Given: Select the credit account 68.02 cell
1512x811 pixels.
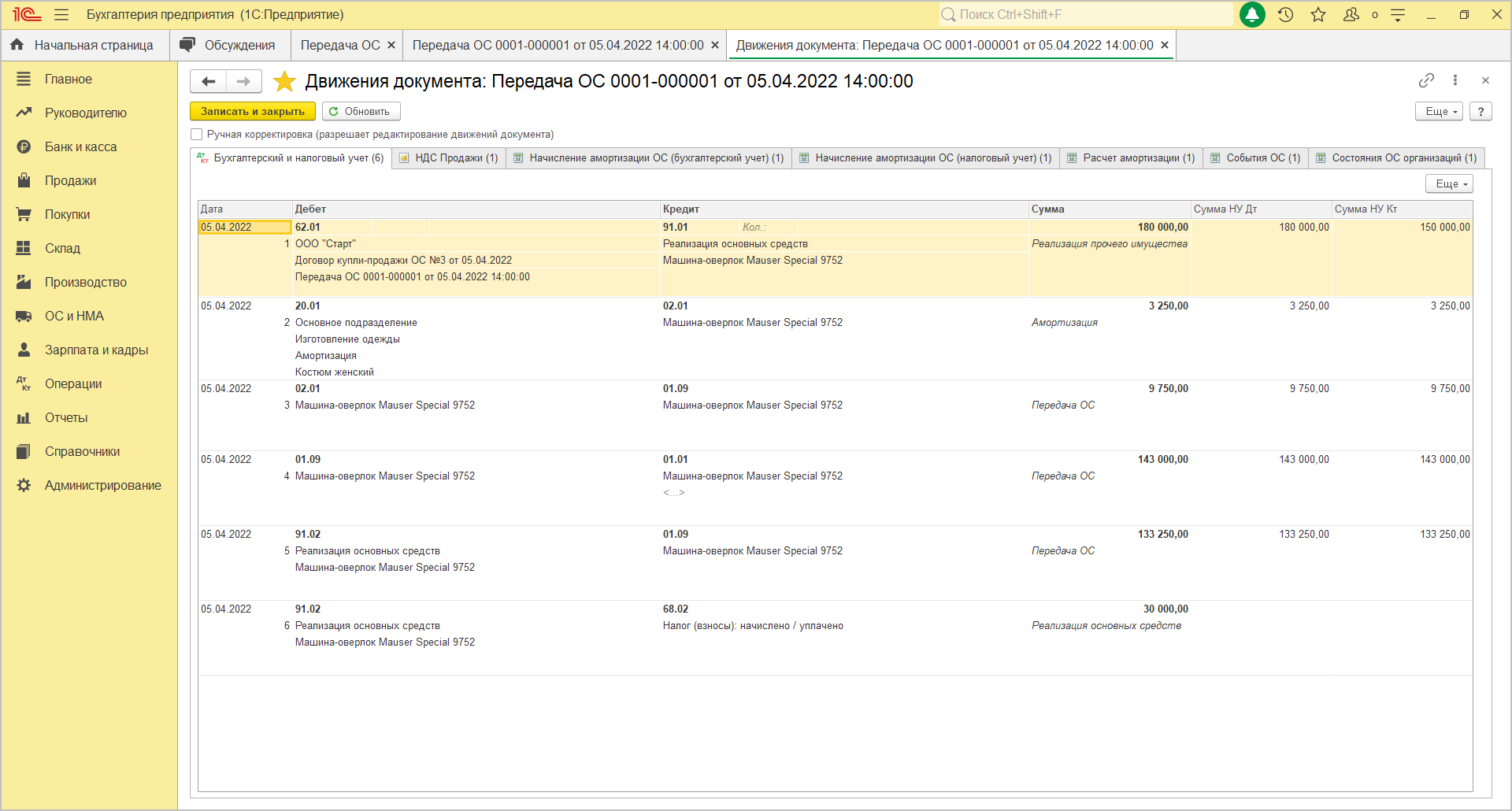Looking at the screenshot, I should pyautogui.click(x=676, y=609).
